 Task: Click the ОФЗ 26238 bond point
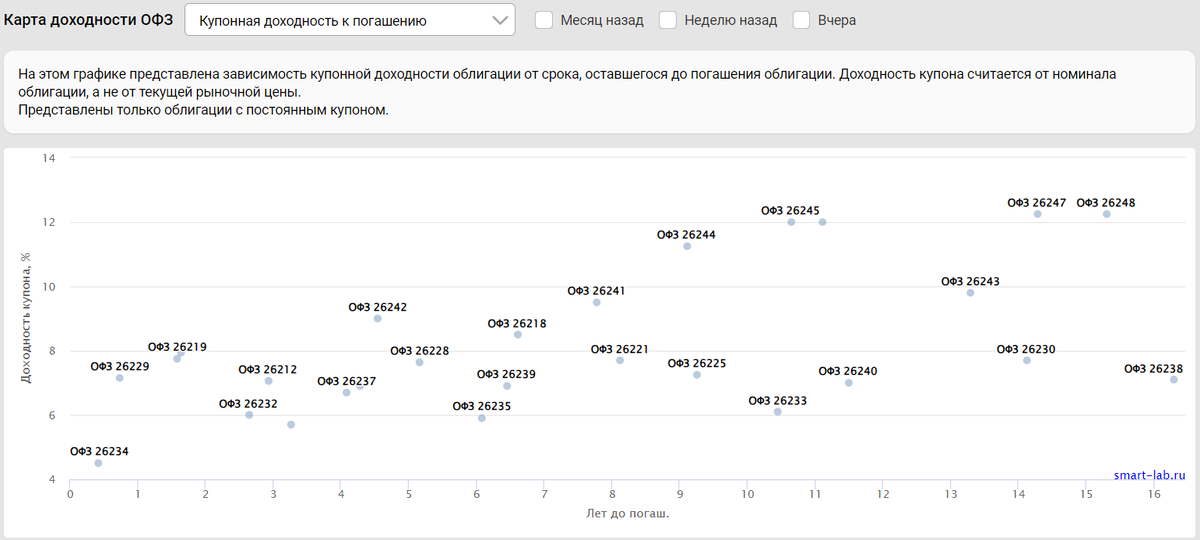[1174, 380]
